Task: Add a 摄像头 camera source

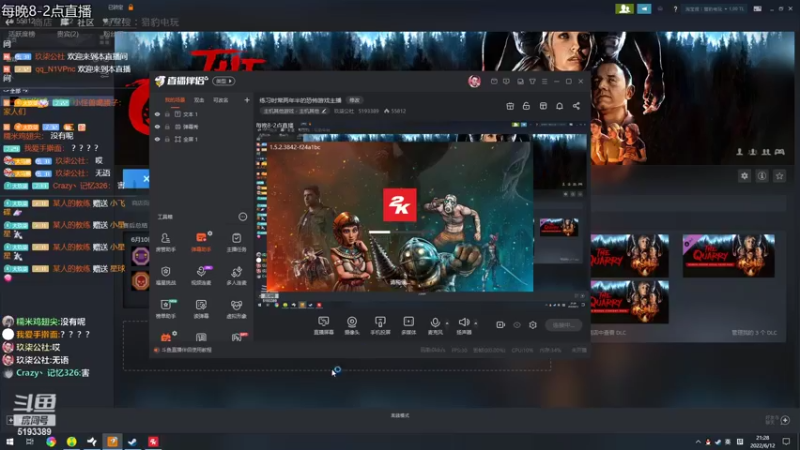Action: coord(352,325)
